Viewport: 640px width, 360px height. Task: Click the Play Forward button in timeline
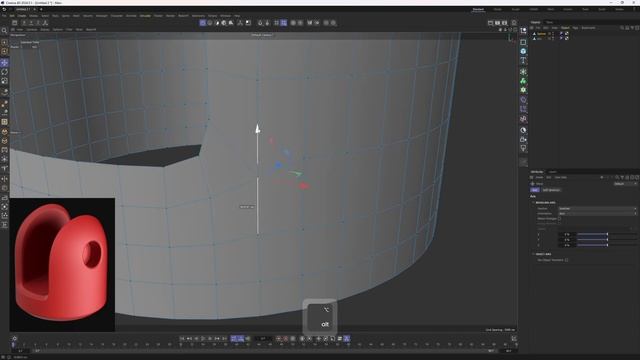tap(203, 339)
